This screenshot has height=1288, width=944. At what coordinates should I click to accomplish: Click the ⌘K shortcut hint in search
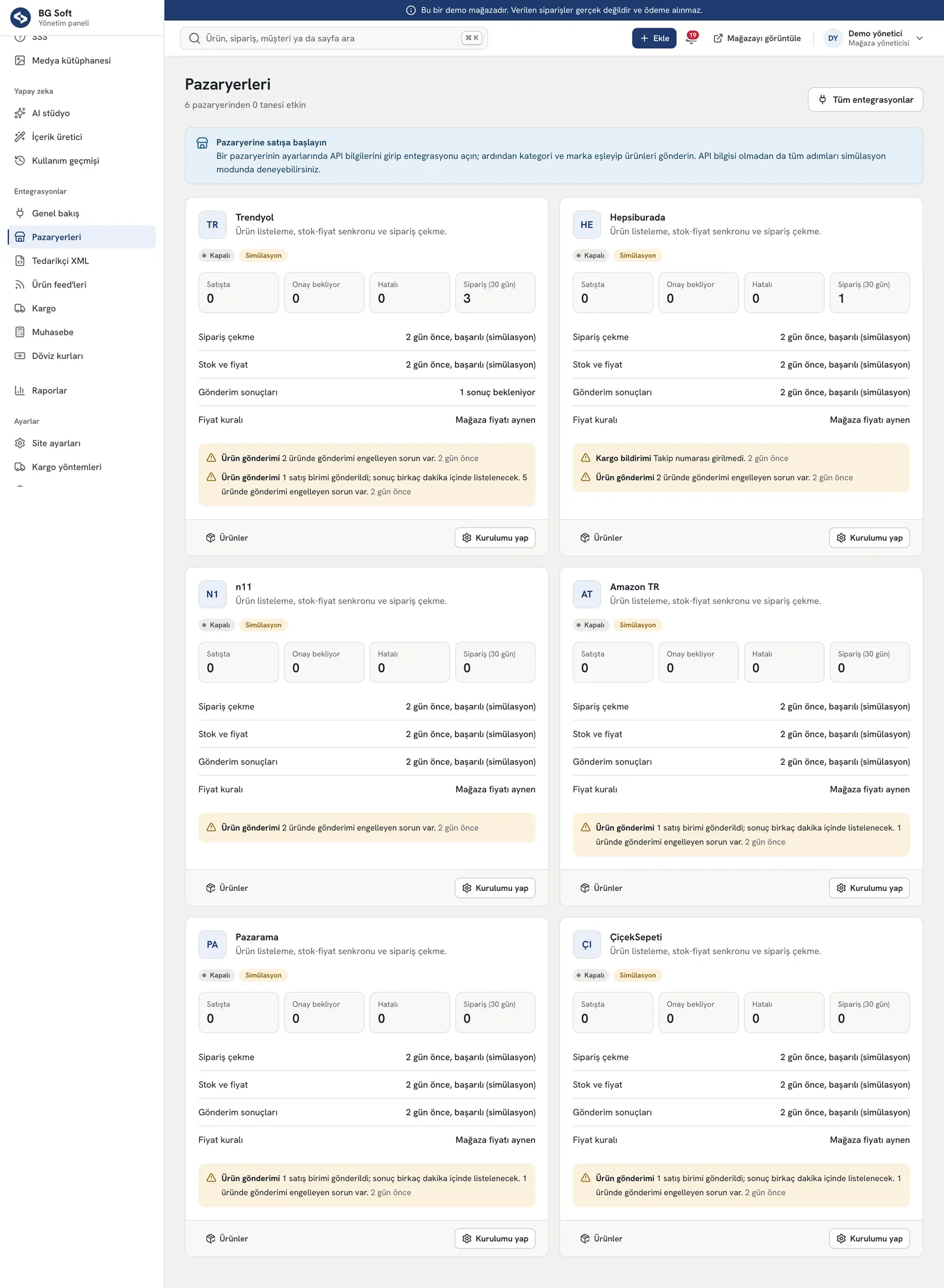[472, 38]
